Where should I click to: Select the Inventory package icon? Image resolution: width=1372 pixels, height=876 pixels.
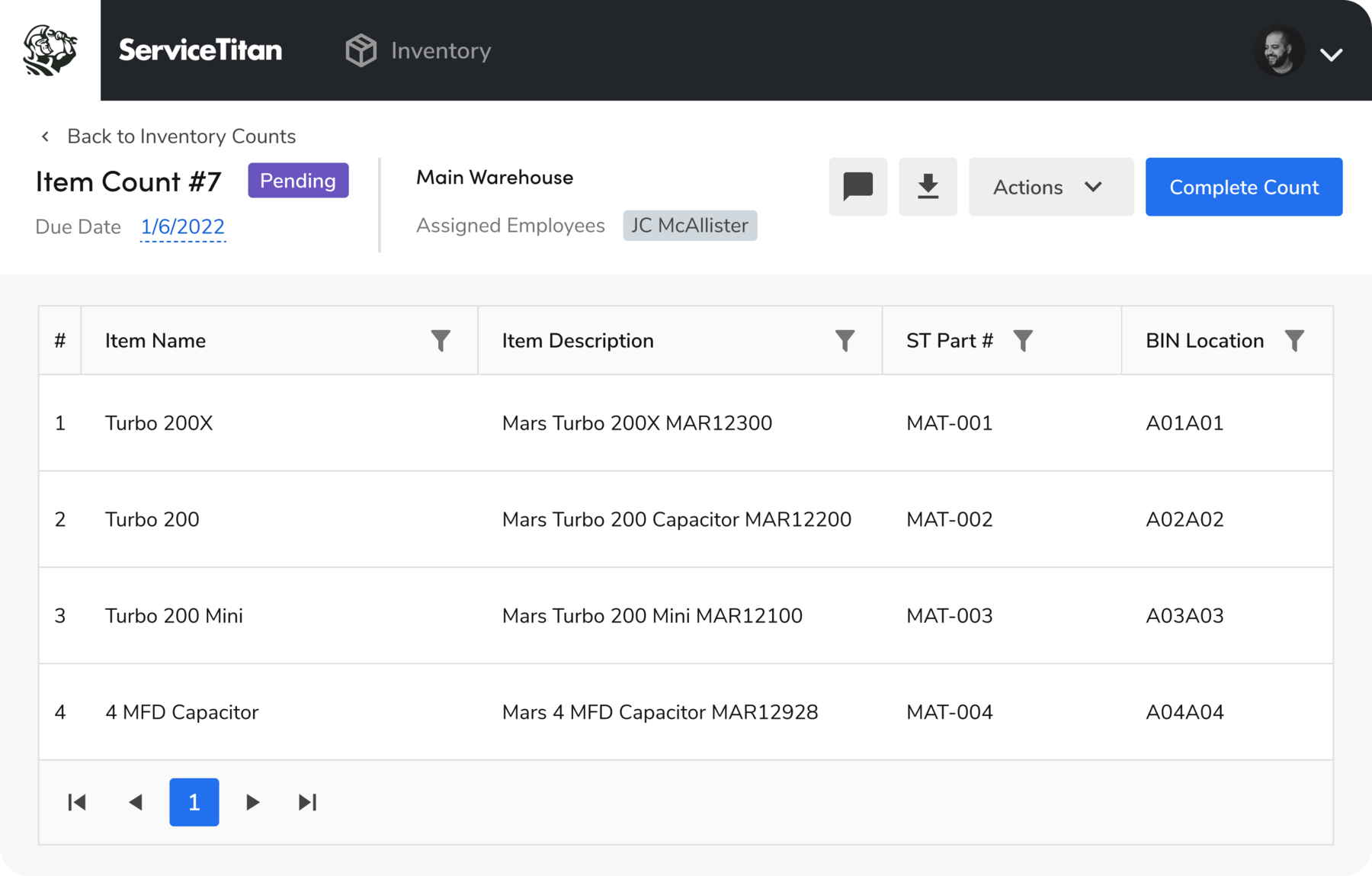pos(359,50)
